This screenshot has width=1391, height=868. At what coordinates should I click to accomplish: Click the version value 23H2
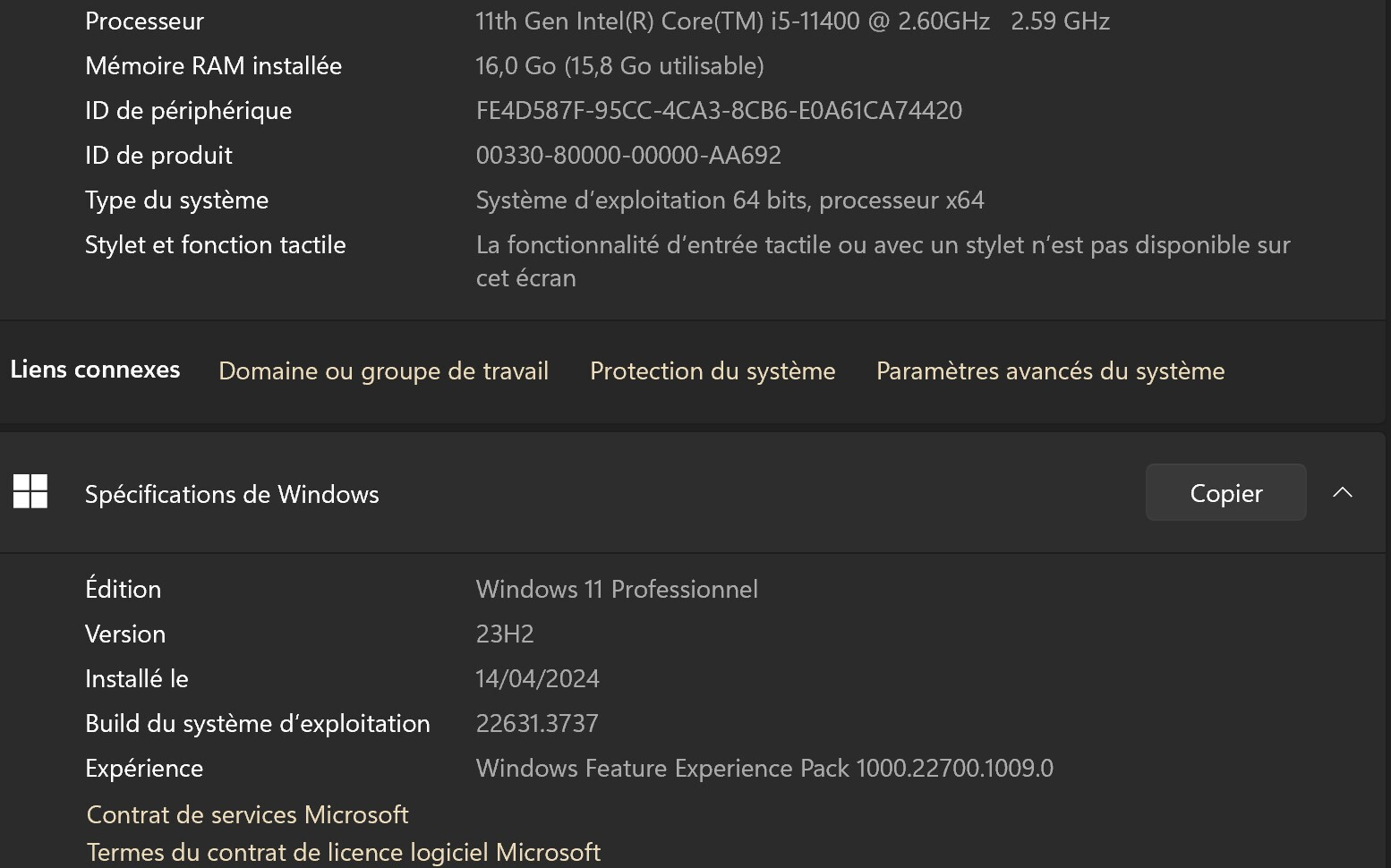pos(505,634)
